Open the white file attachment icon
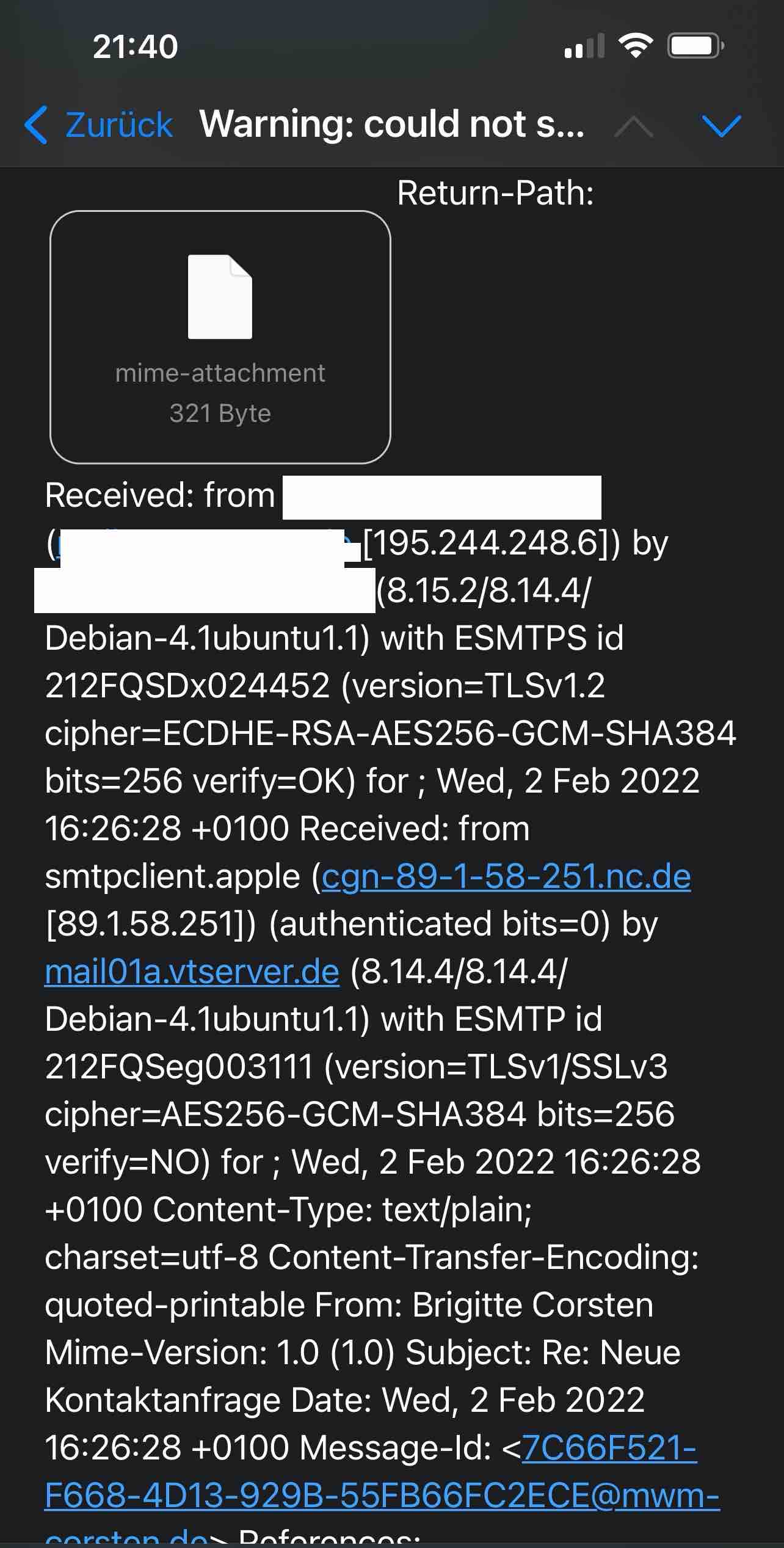 (x=220, y=297)
